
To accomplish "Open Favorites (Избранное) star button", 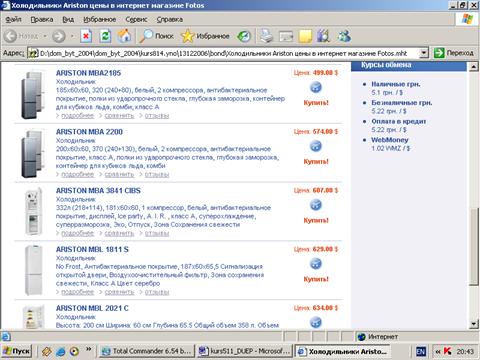I will tap(205, 36).
